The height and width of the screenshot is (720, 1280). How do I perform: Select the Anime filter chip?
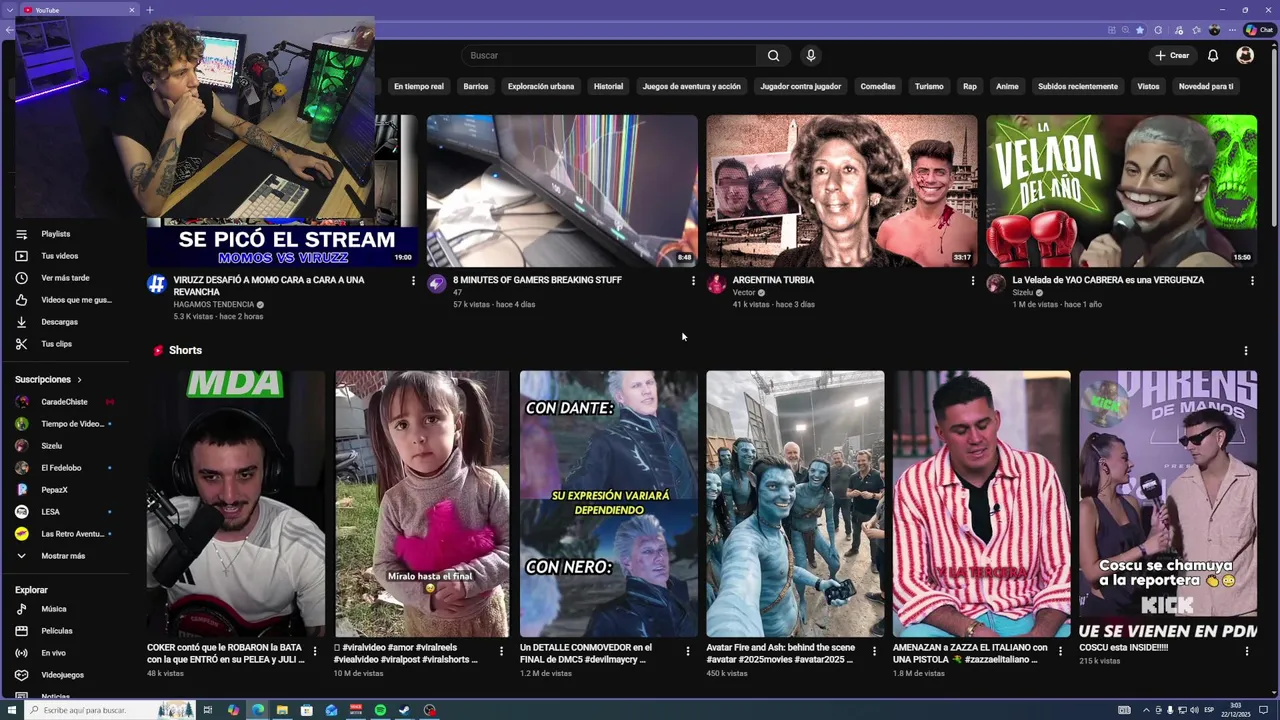click(x=1007, y=87)
